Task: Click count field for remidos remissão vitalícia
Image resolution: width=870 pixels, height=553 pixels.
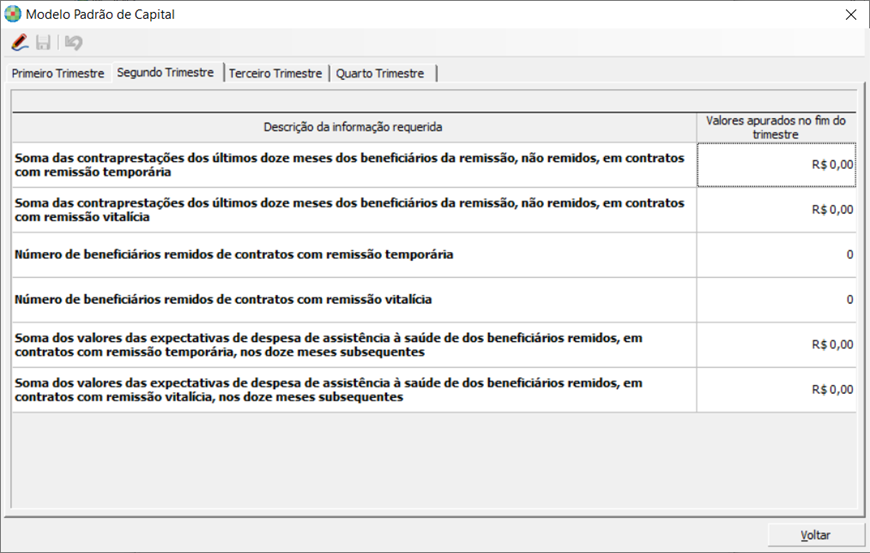Action: [x=776, y=300]
